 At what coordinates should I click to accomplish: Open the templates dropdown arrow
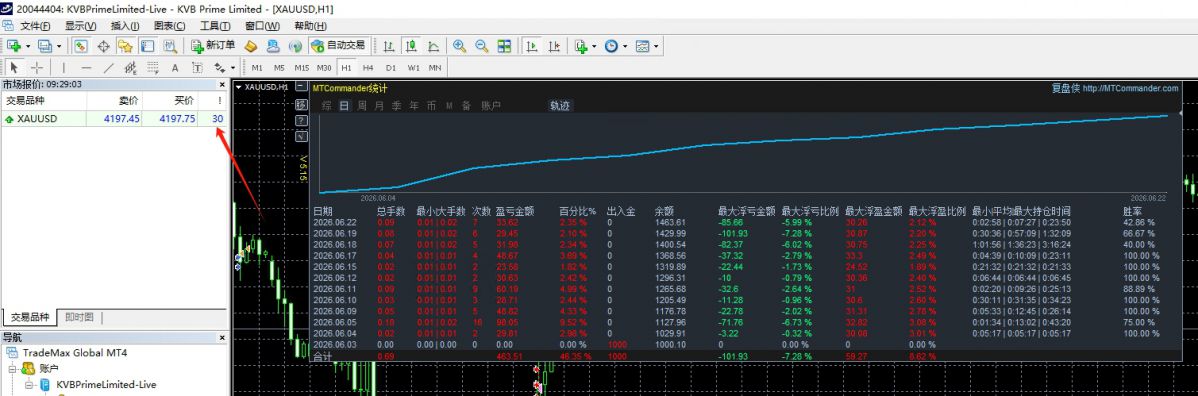point(656,47)
